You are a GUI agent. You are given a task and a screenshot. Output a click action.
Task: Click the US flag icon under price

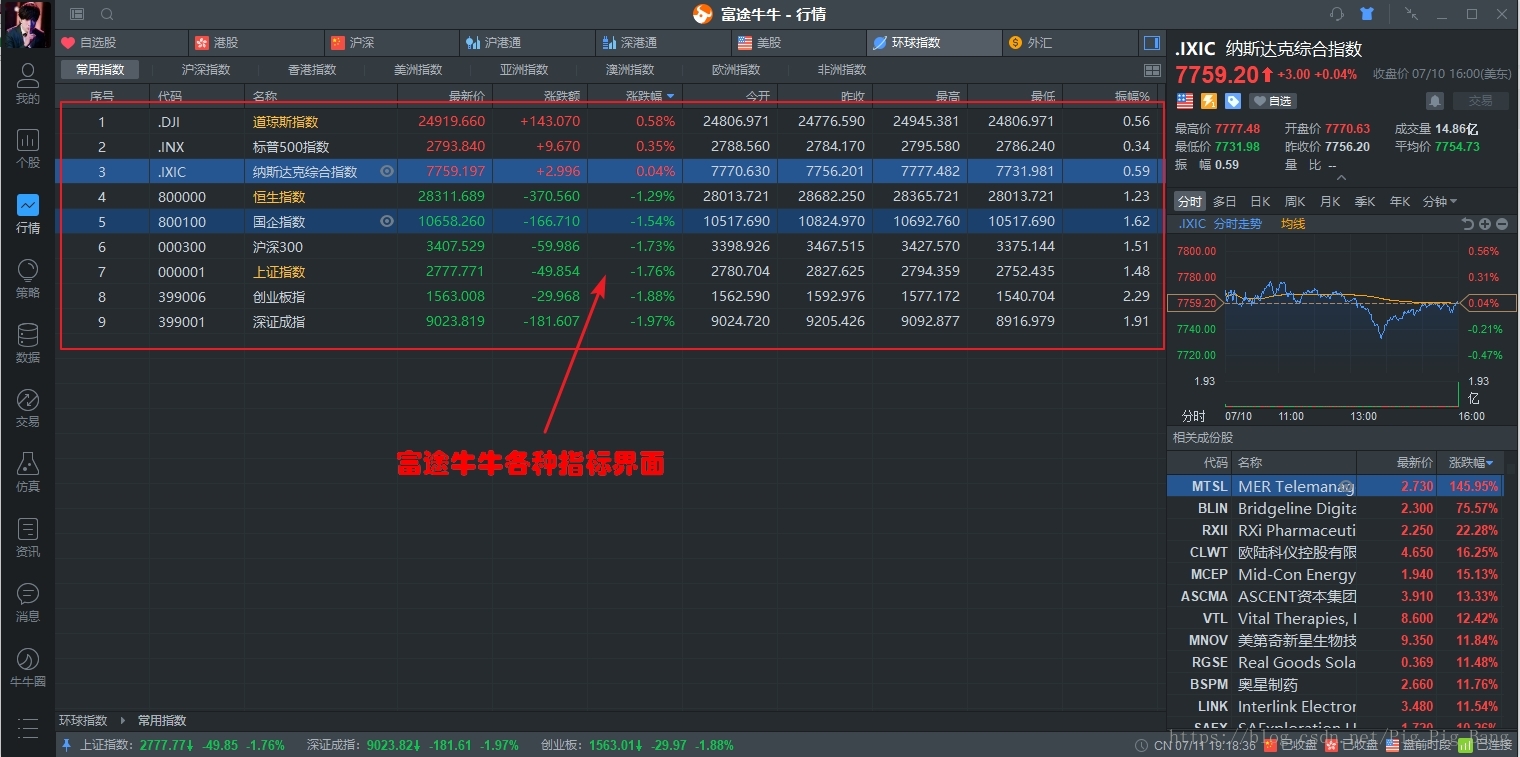(x=1185, y=101)
